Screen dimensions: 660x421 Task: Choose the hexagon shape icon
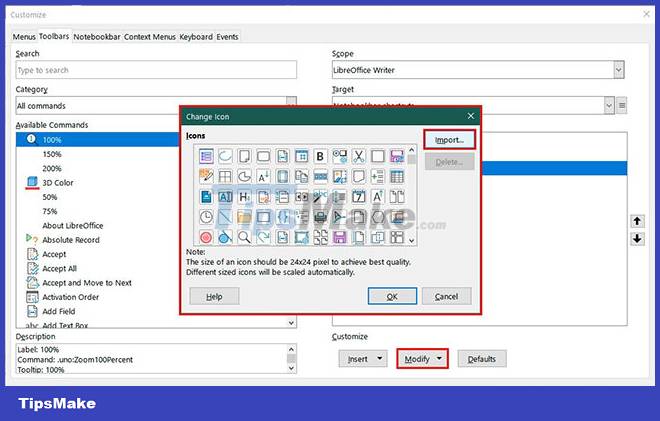(x=378, y=217)
